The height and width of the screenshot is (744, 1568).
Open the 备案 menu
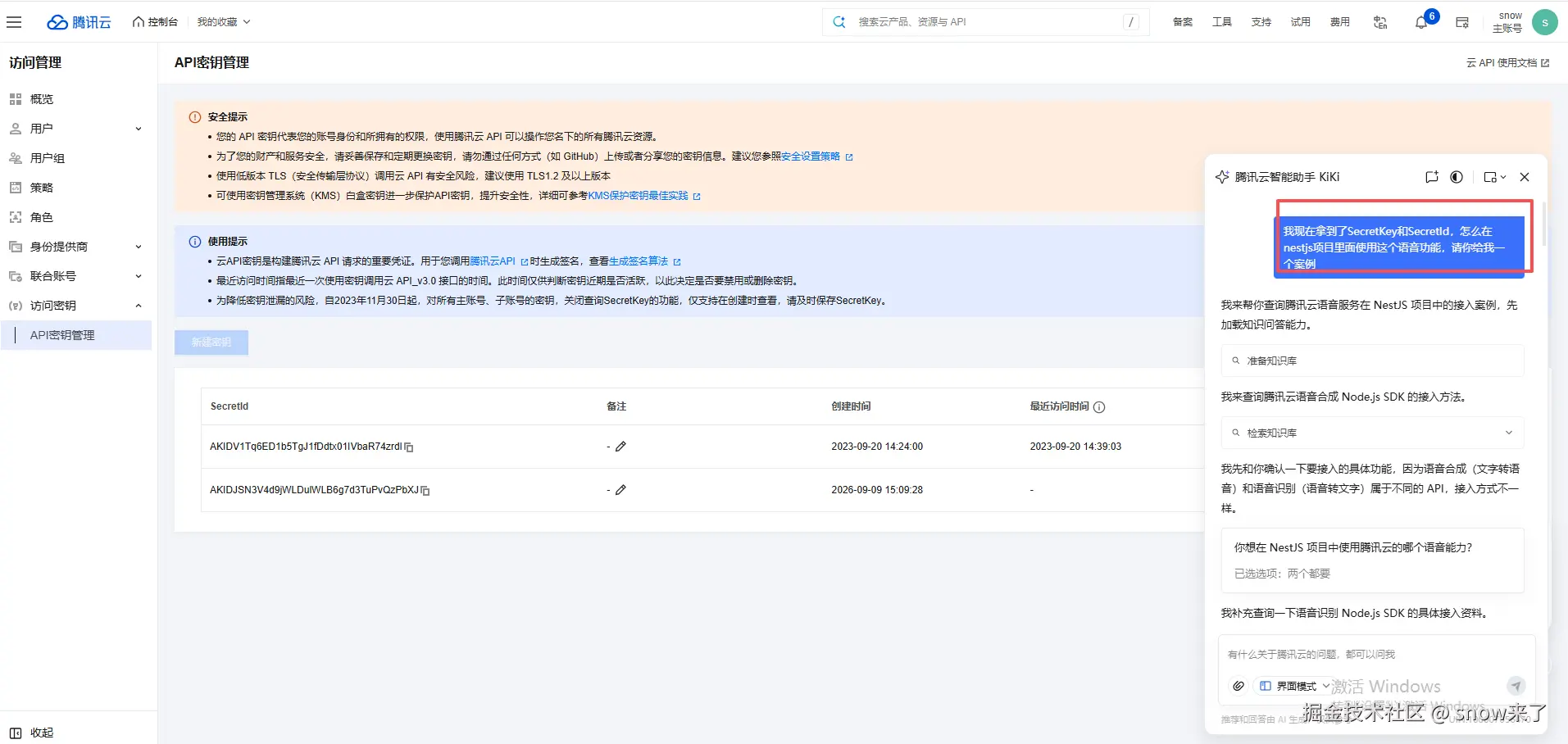click(1183, 22)
